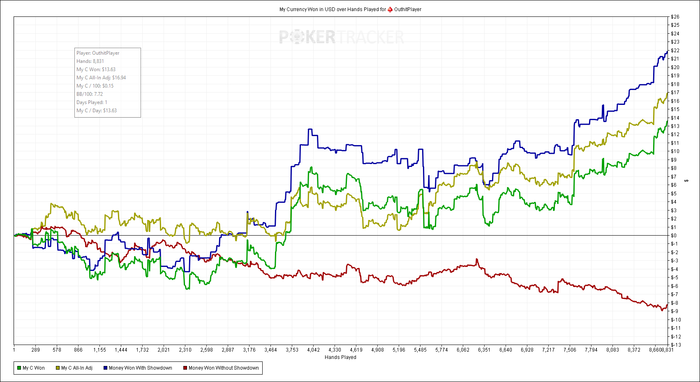Click x-axis tick label '1,155'
The height and width of the screenshot is (382, 700).
tap(99, 351)
